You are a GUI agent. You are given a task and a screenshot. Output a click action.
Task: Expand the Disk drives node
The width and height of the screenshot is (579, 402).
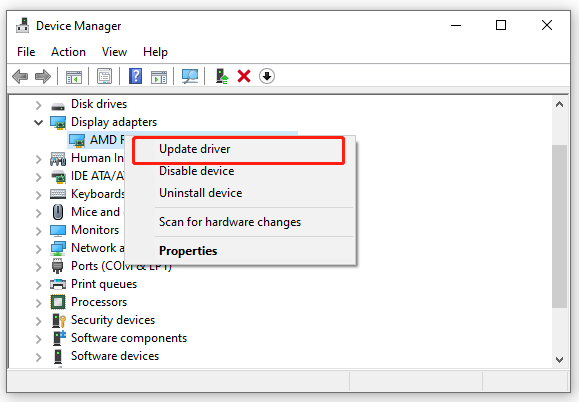pos(38,105)
